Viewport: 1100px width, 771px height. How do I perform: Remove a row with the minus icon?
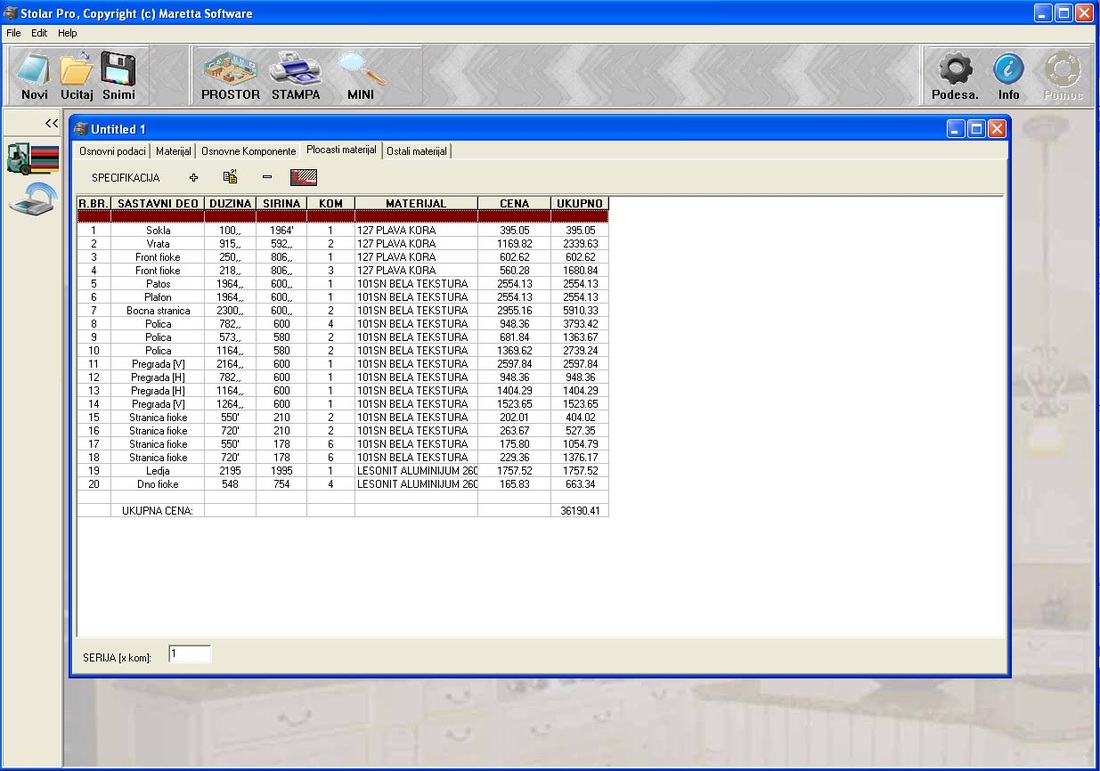(x=267, y=177)
